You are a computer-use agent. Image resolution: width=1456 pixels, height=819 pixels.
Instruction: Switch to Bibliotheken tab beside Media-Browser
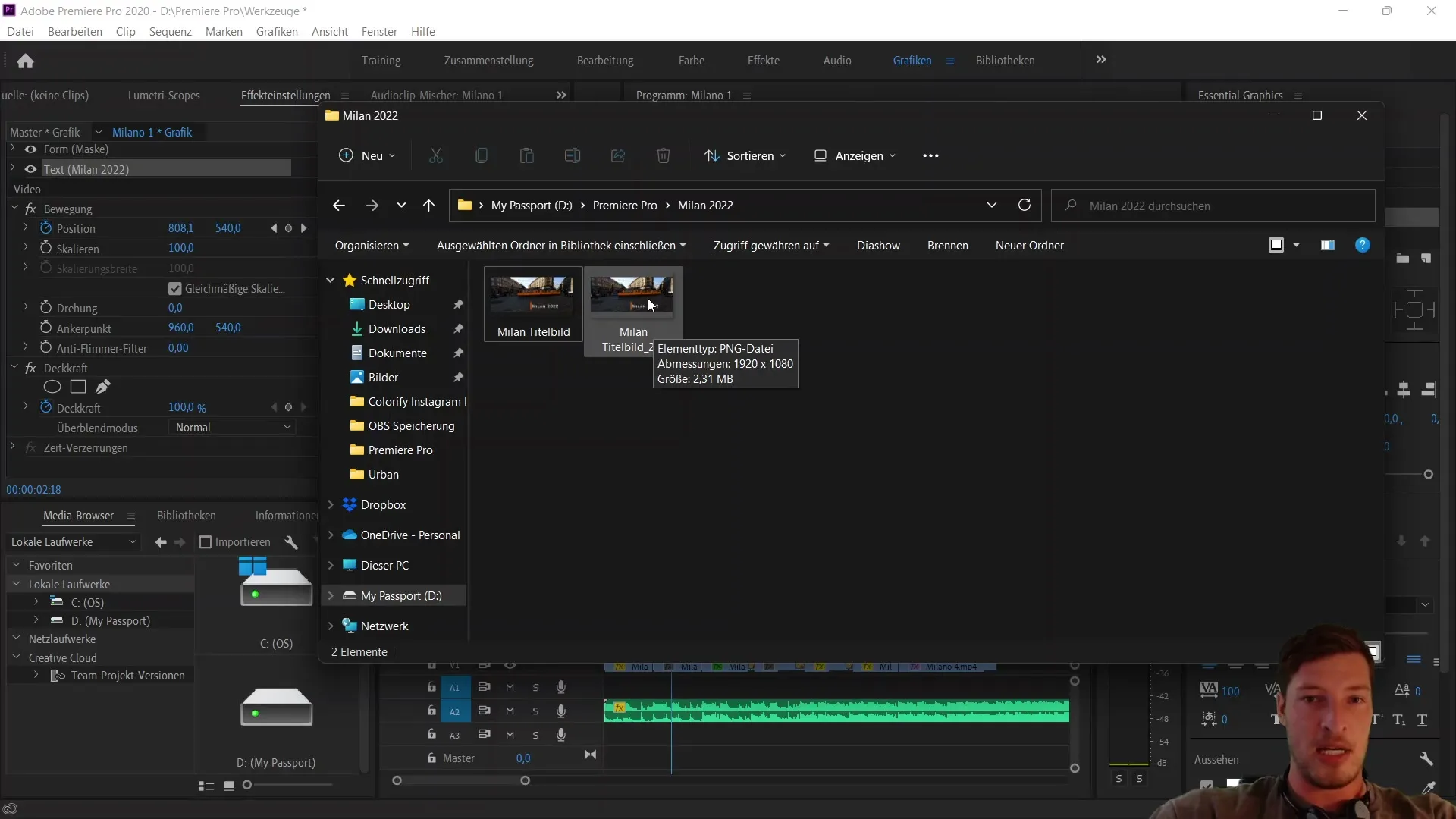click(x=187, y=516)
